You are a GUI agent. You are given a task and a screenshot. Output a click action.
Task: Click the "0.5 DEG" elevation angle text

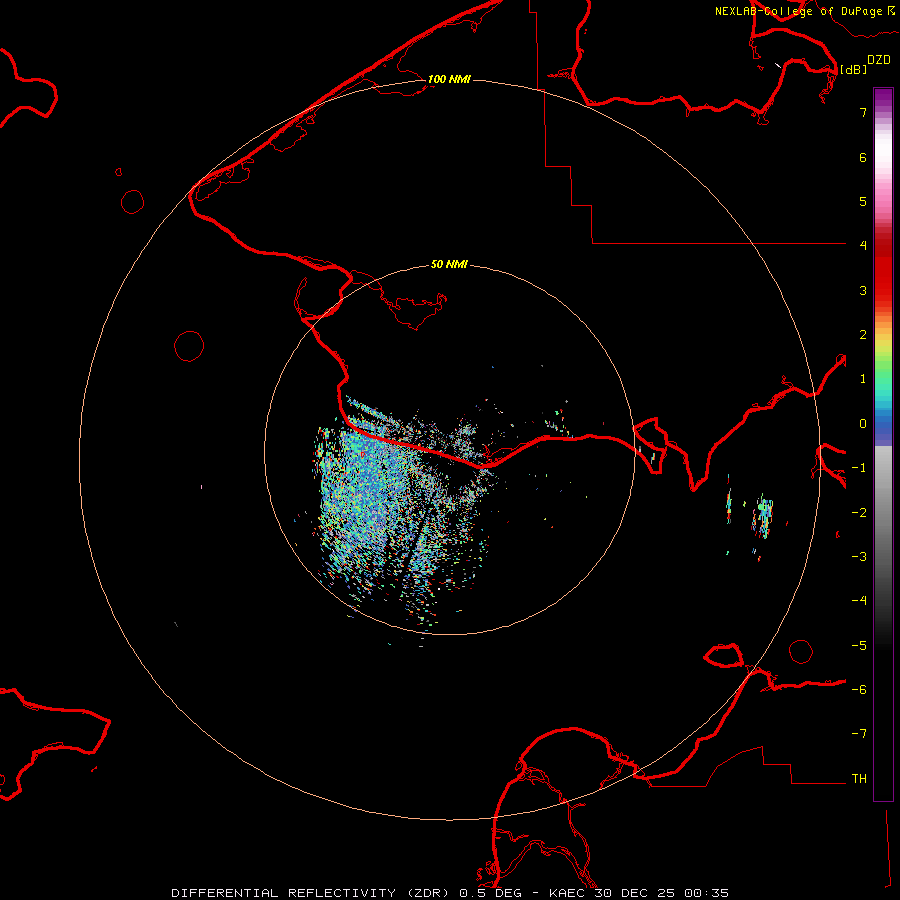(x=491, y=893)
